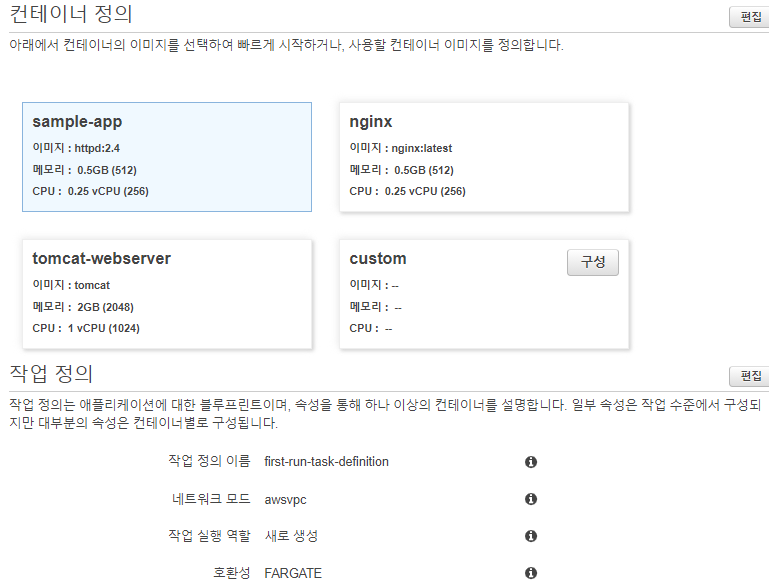769x584 pixels.
Task: Click the '호환성' label
Action: pyautogui.click(x=231, y=573)
